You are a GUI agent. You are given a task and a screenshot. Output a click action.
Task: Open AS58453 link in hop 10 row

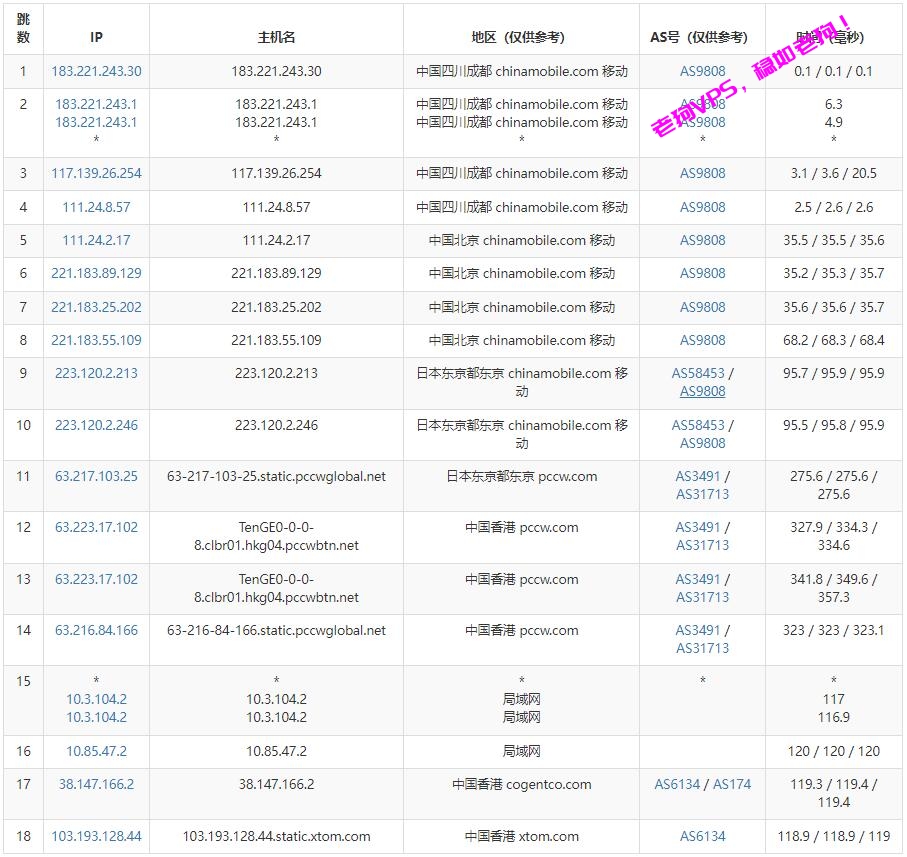click(x=698, y=425)
